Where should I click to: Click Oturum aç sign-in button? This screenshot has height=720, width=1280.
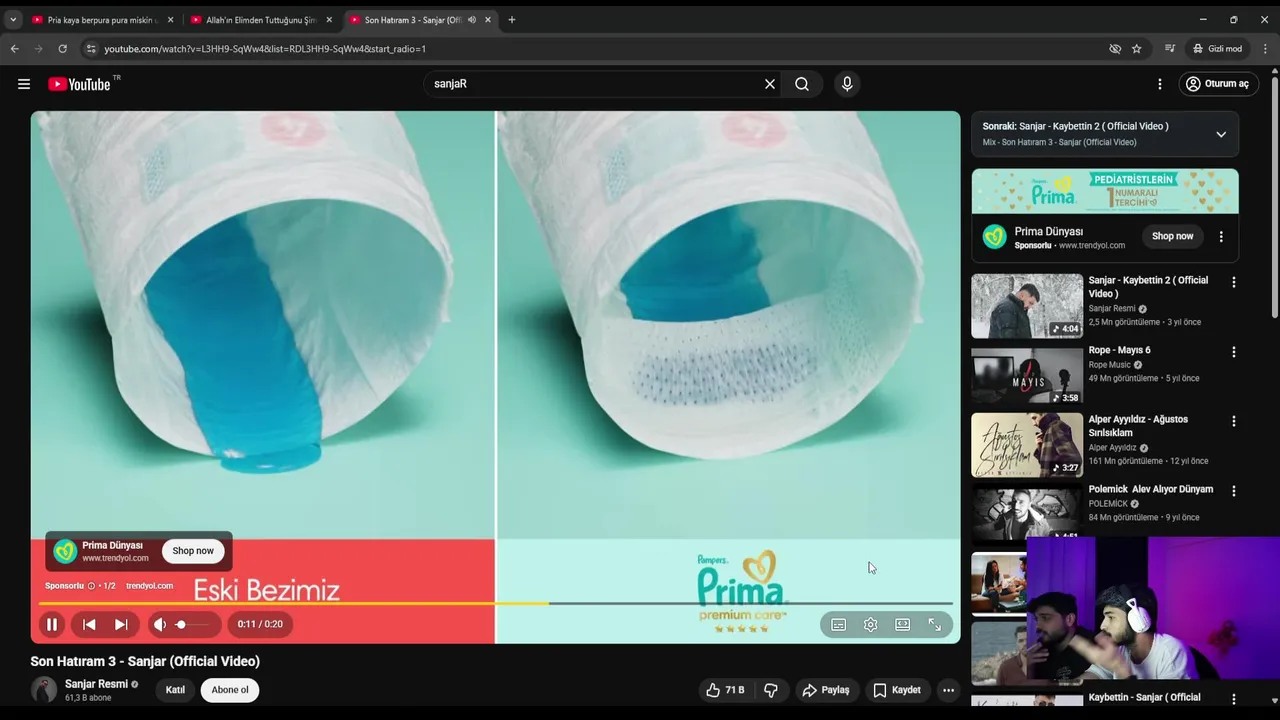coord(1218,84)
